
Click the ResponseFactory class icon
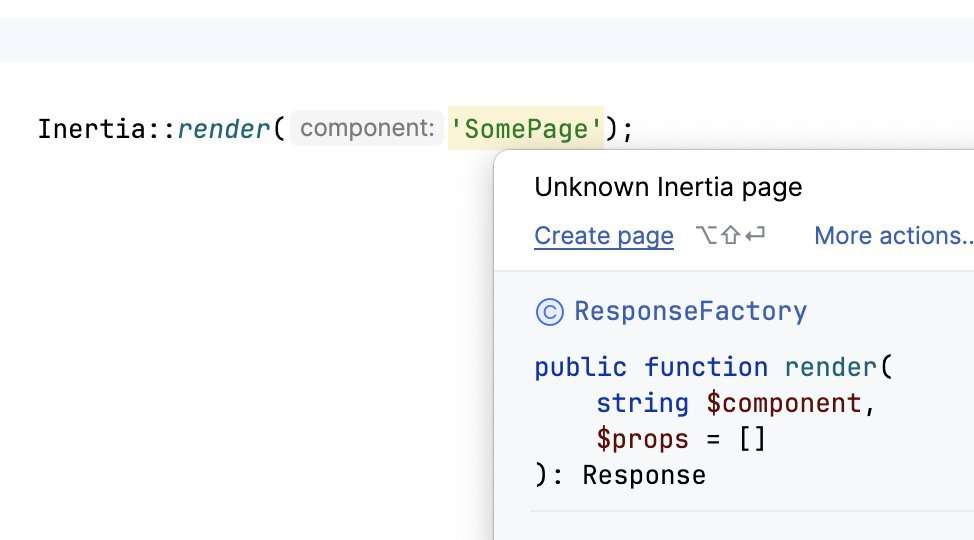pos(550,312)
